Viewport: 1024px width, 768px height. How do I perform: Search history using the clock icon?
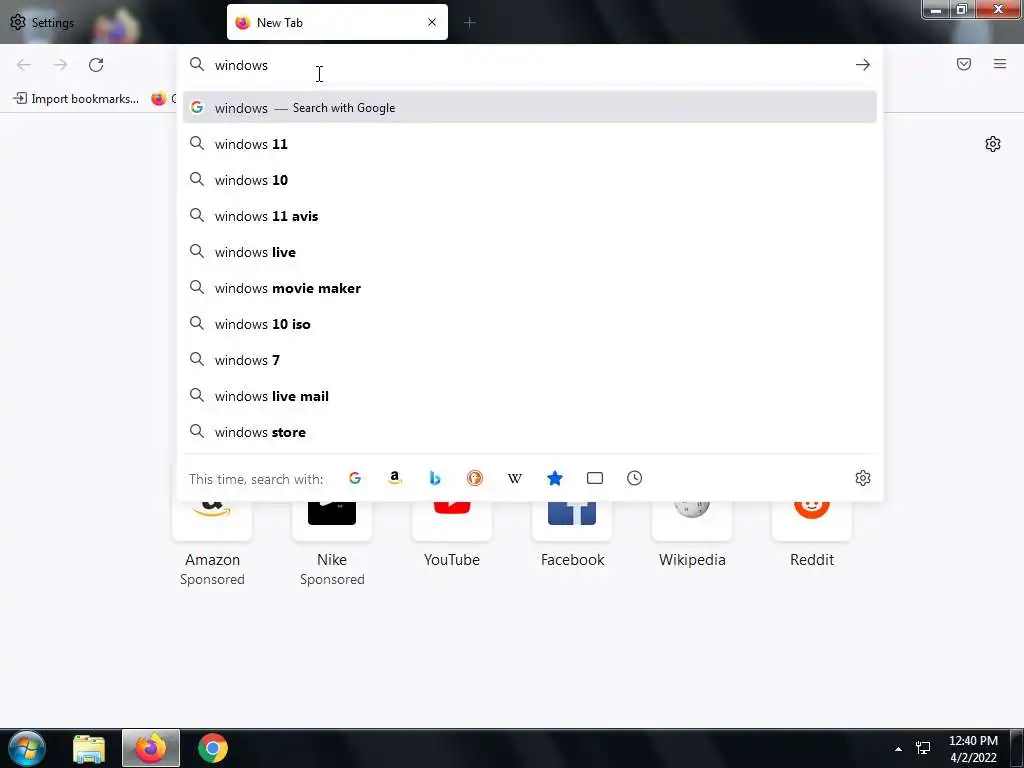pyautogui.click(x=635, y=478)
